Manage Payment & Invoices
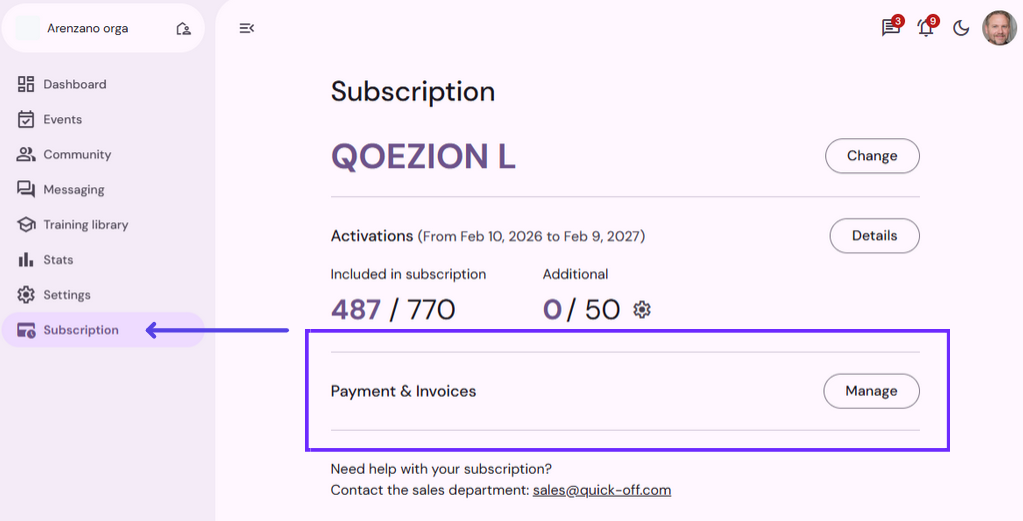Screen dimensions: 1023x521 [871, 391]
